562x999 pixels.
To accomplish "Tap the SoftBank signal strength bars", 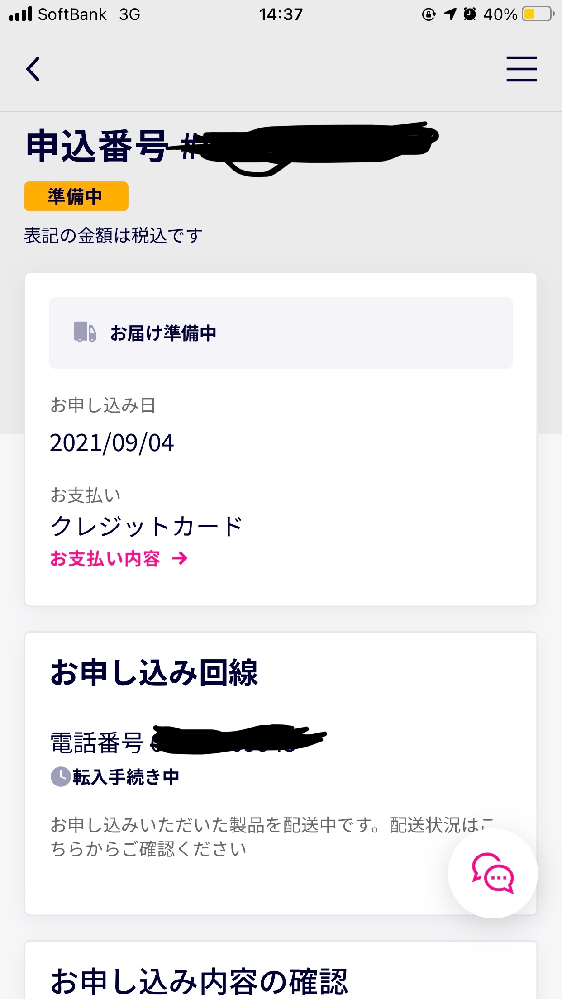I will [x=20, y=14].
